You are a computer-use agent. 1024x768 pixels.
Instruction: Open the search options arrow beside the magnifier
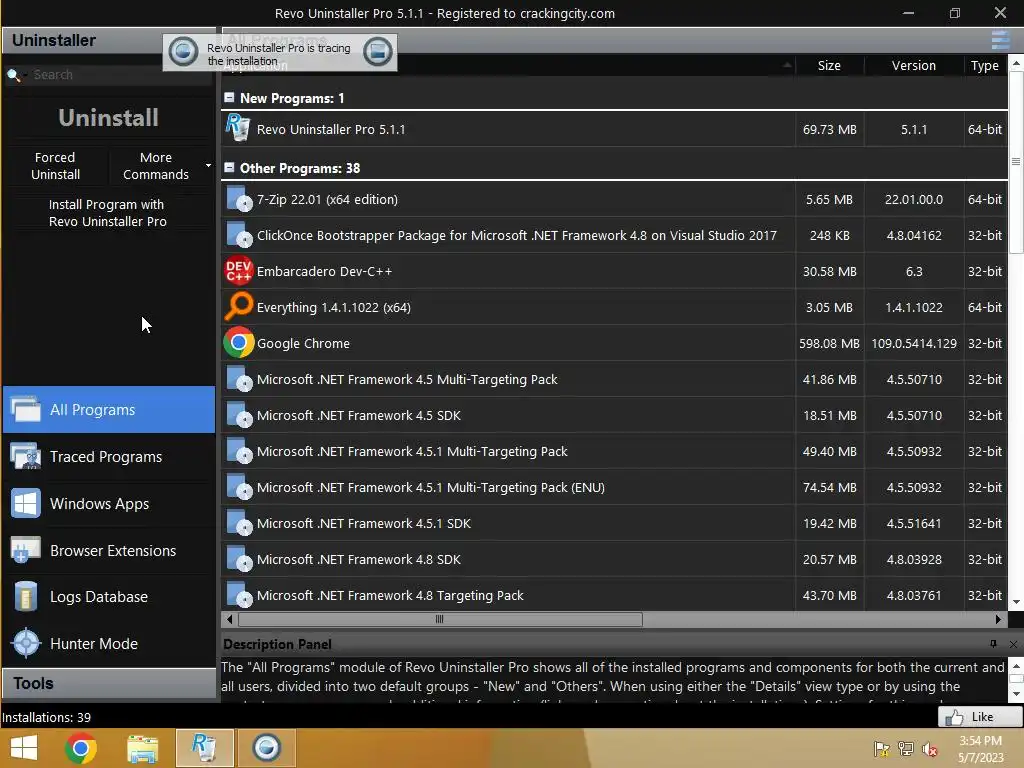(25, 75)
